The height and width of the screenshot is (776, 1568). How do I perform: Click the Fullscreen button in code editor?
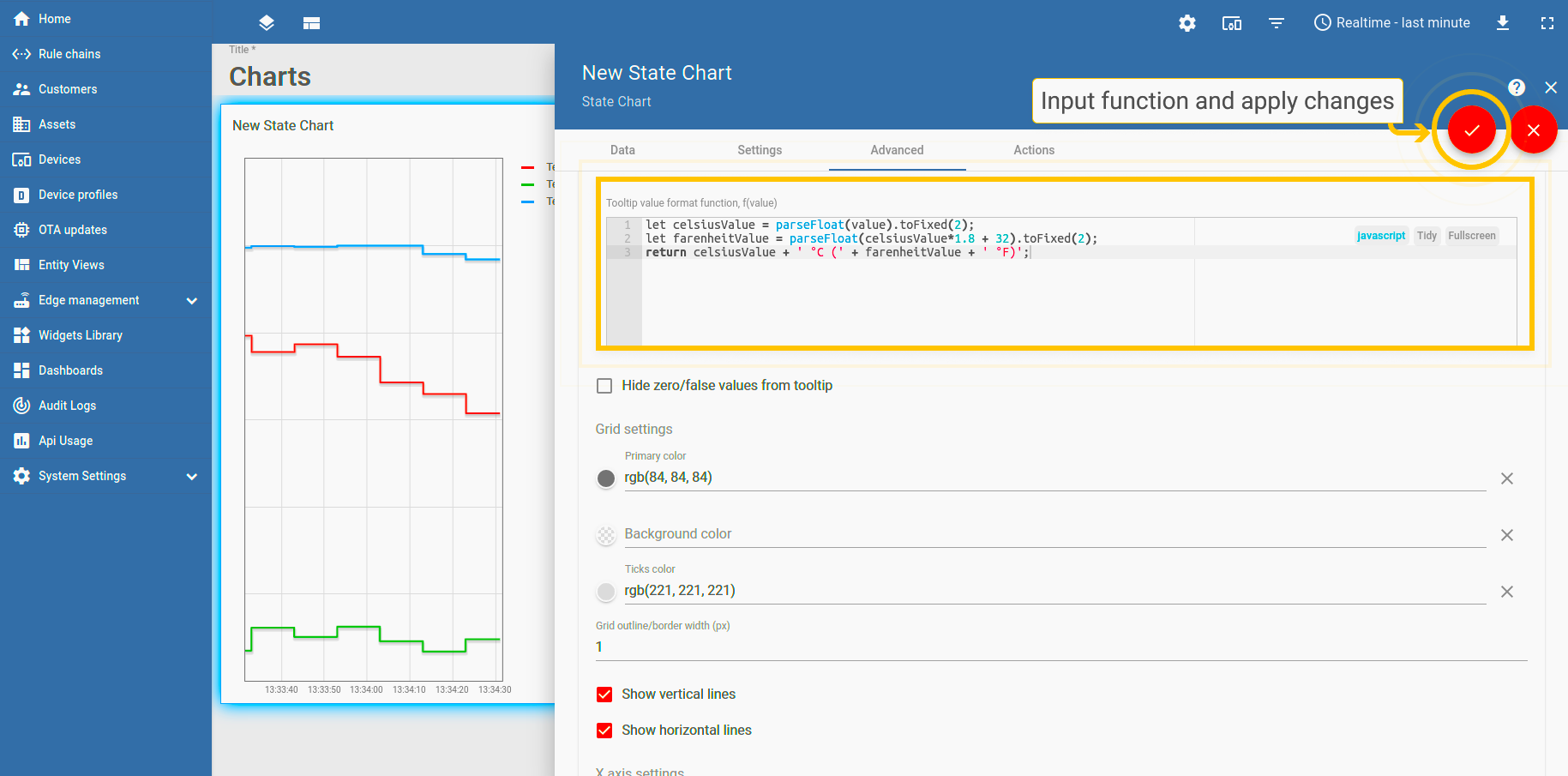(1471, 236)
